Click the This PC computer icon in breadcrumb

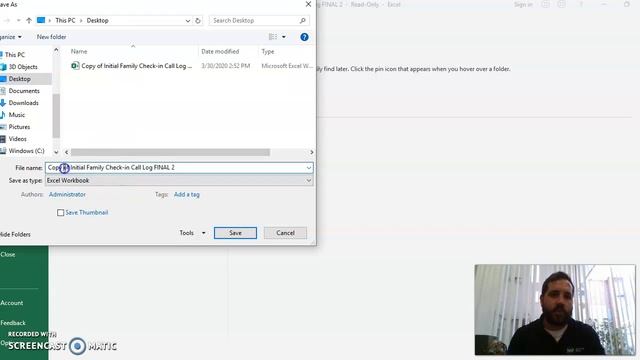(41, 20)
